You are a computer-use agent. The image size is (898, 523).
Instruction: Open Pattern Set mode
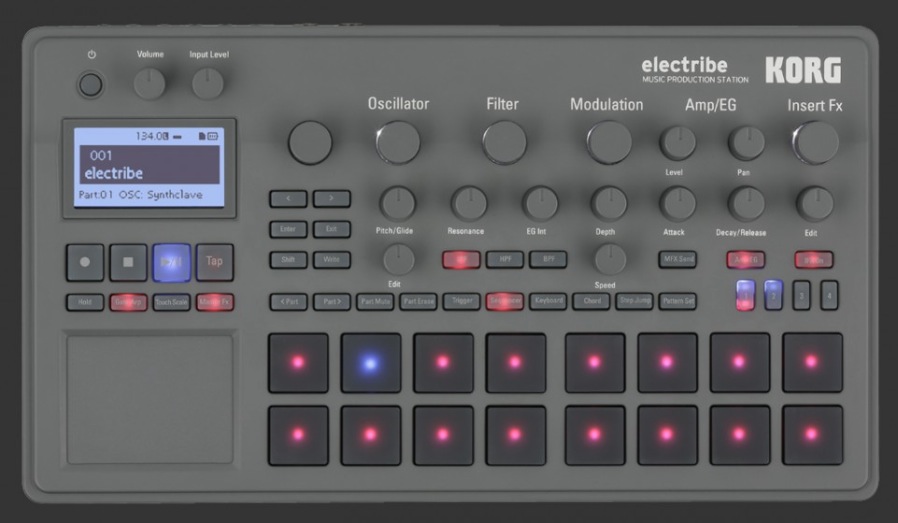678,301
